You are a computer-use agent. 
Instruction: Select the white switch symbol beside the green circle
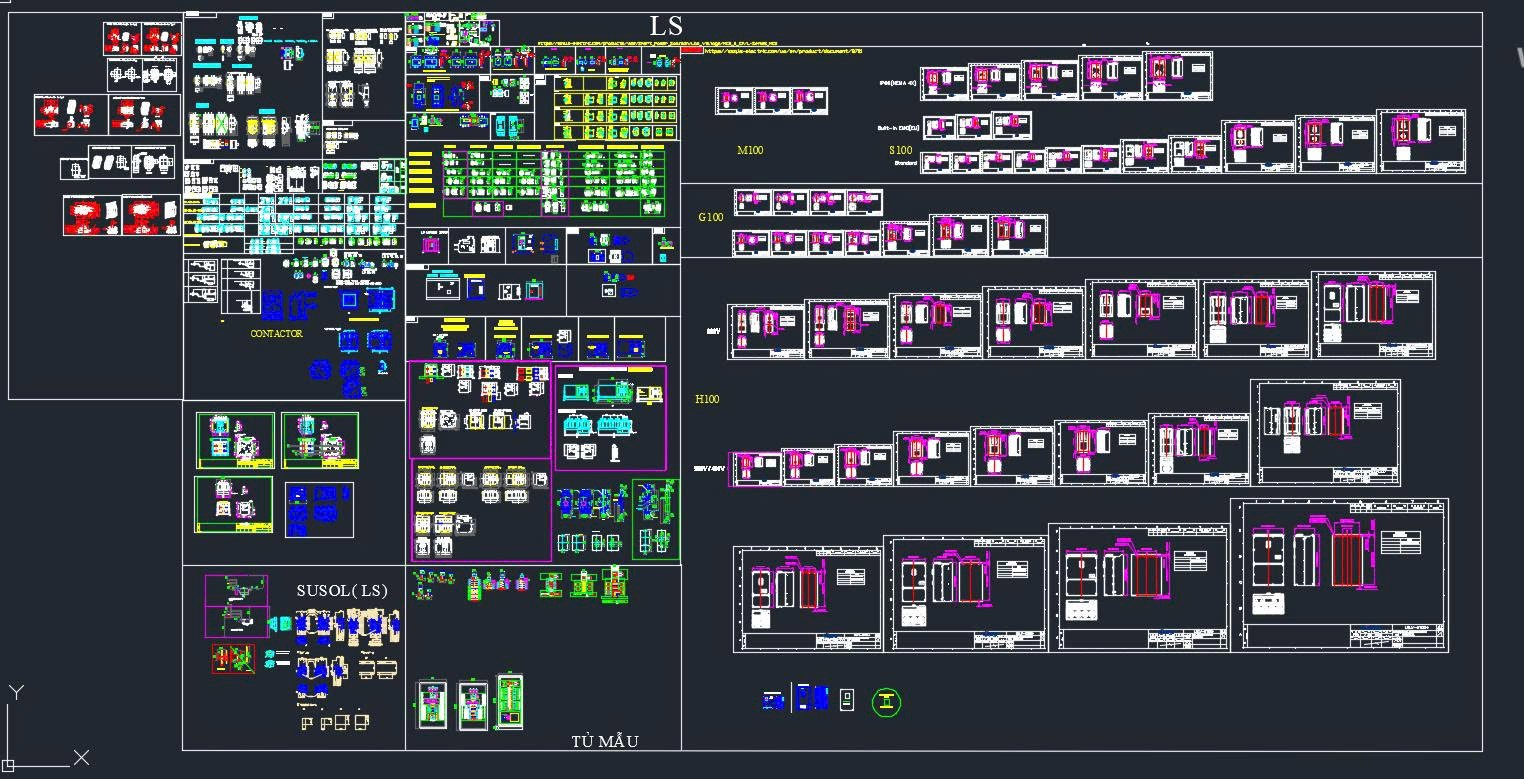coord(847,699)
